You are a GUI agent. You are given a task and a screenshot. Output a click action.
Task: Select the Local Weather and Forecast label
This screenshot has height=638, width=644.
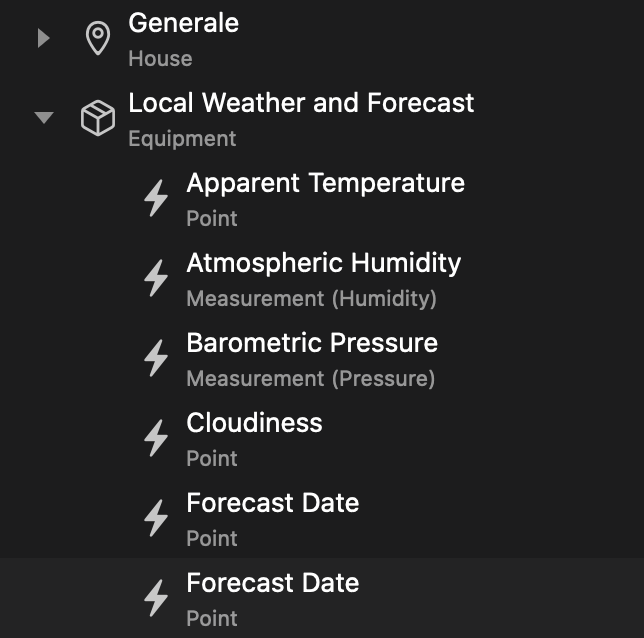[x=301, y=103]
